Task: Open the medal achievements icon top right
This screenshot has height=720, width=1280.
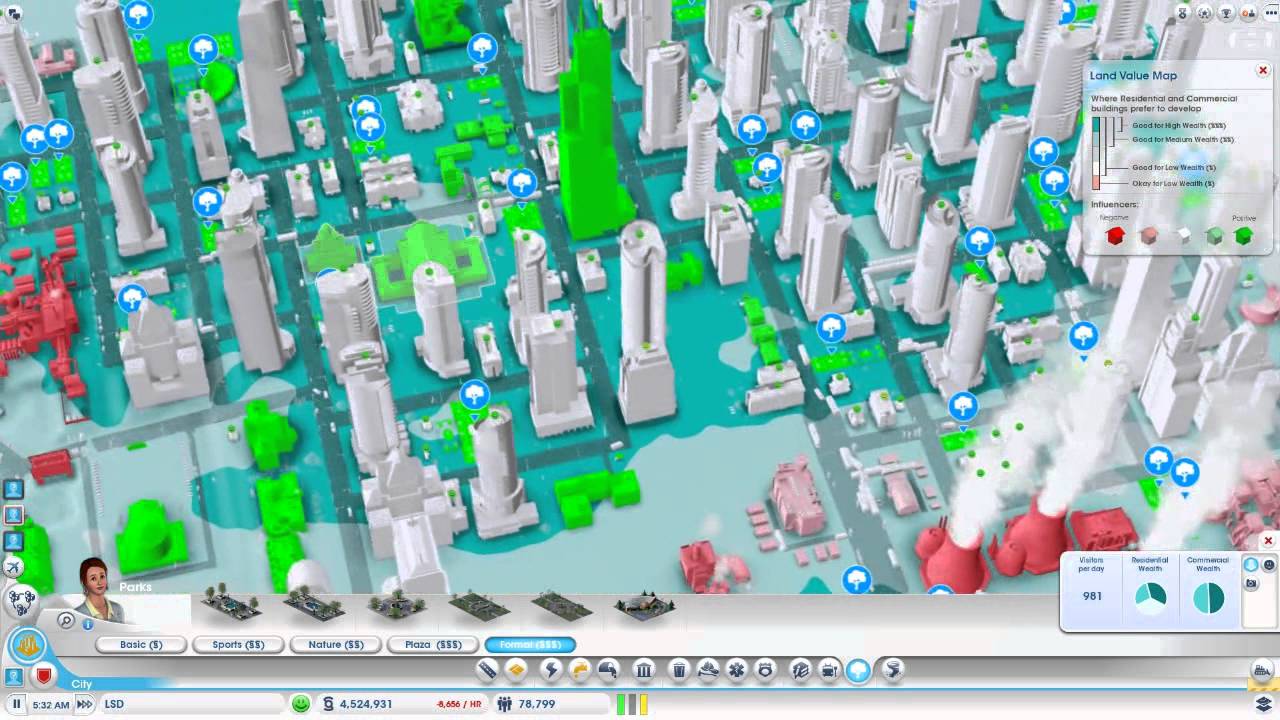Action: click(1183, 13)
